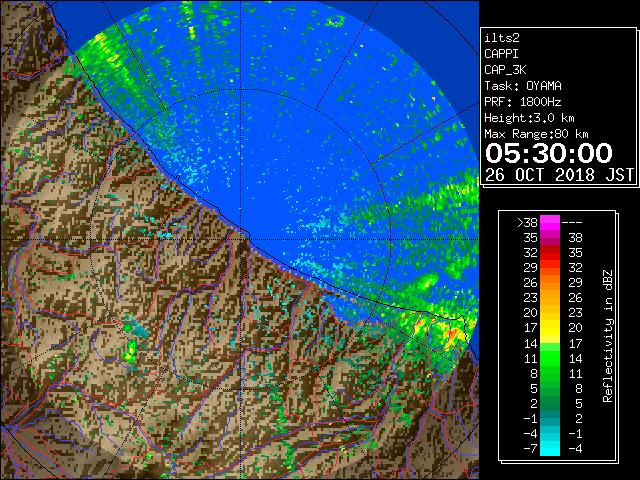Click the red 32 dBZ color band
Screen dimensions: 640x480
(550, 253)
